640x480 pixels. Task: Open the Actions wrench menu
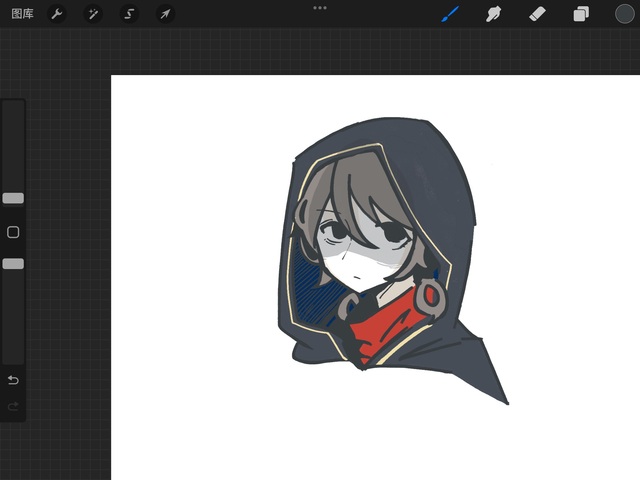[x=57, y=14]
